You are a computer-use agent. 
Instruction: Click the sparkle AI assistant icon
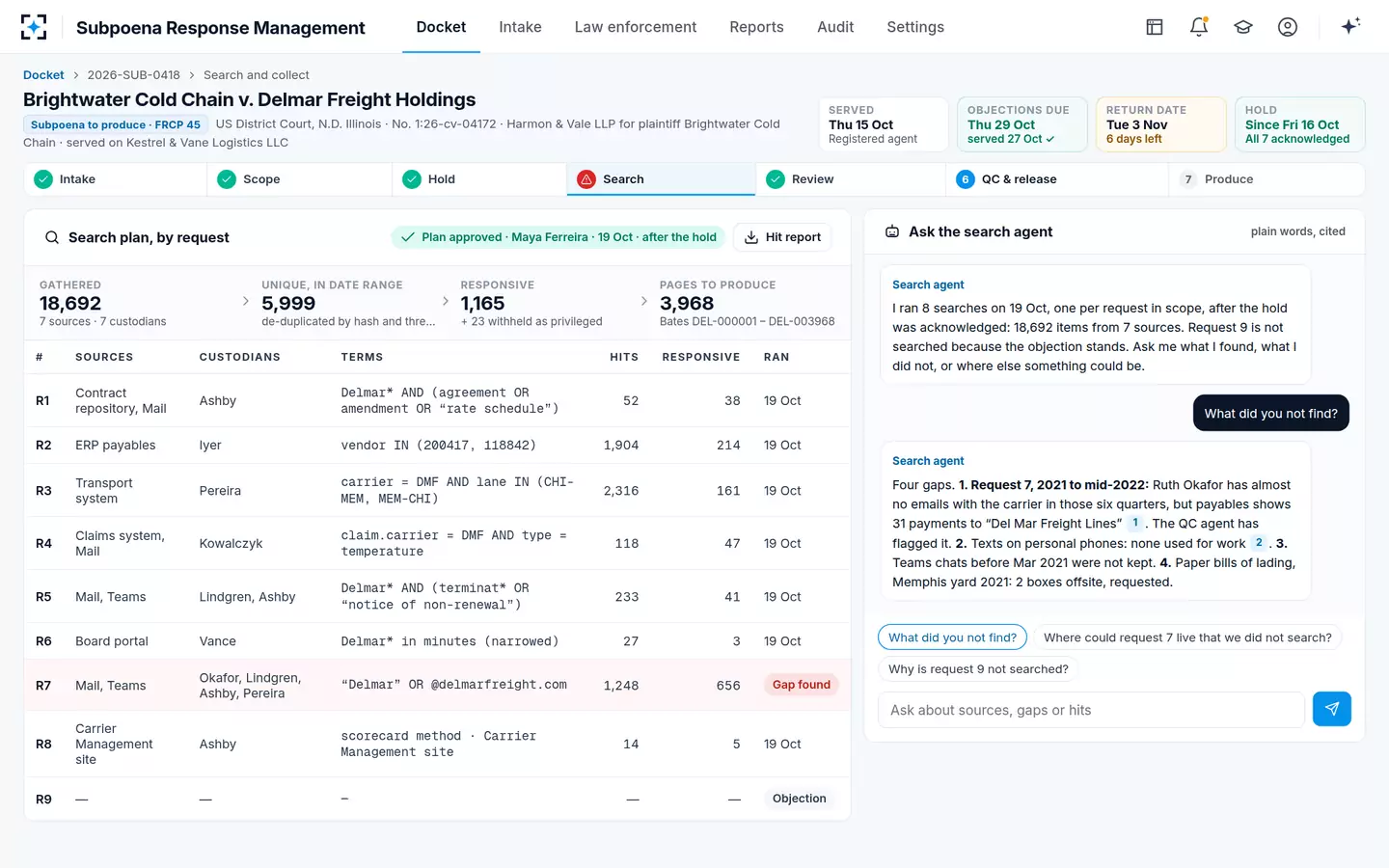pyautogui.click(x=1350, y=26)
